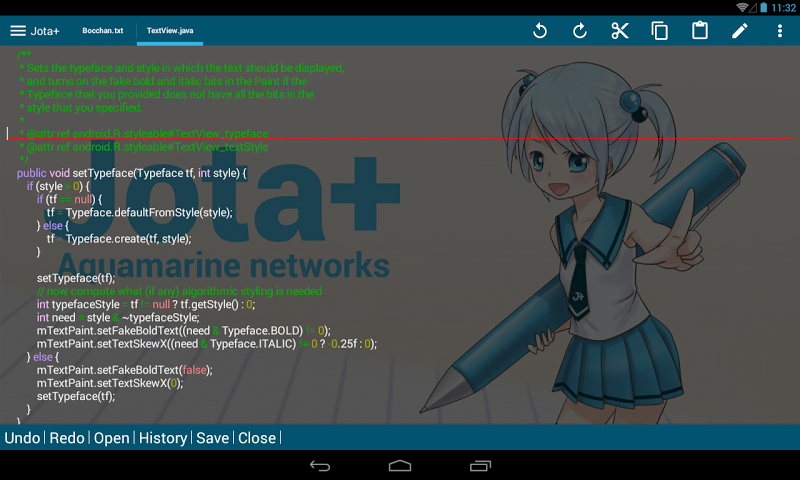Tap History in the bottom bar
Image resolution: width=800 pixels, height=480 pixels.
[x=163, y=438]
